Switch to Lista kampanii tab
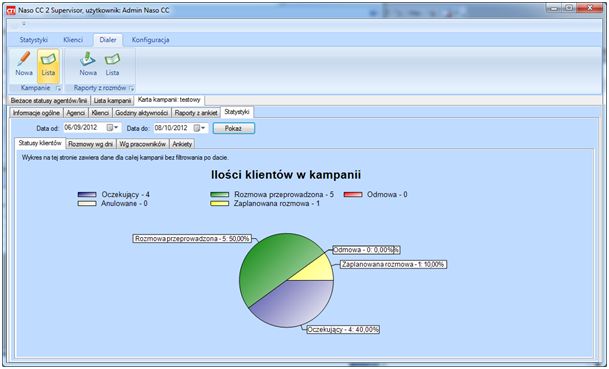609x369 pixels. pos(112,101)
